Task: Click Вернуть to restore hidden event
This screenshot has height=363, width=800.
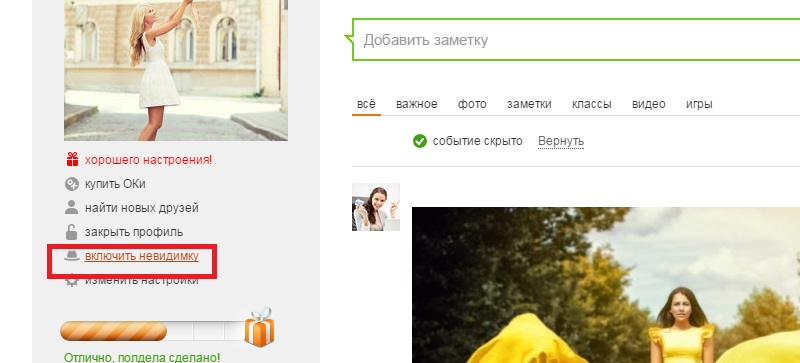Action: [561, 141]
